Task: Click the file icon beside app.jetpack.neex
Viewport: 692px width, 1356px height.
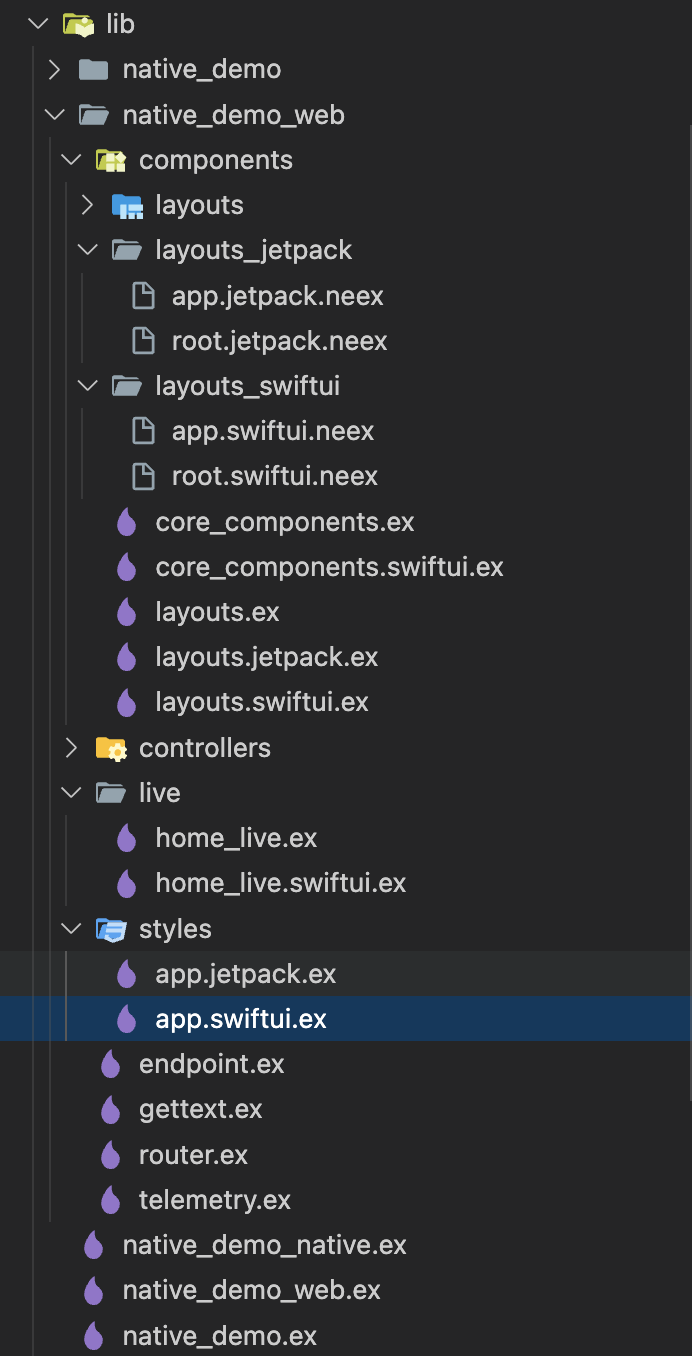Action: 143,295
